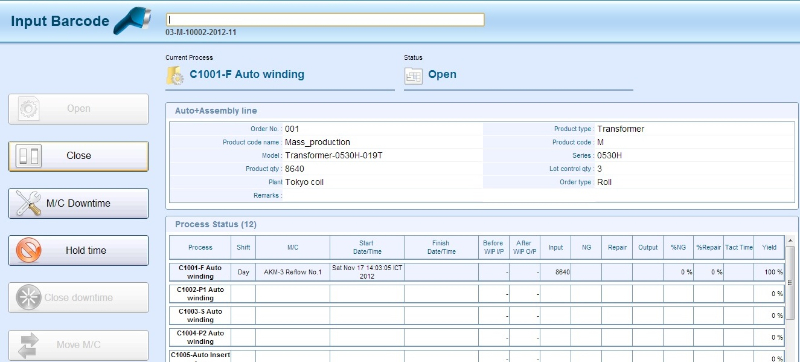
Task: Click the Order type Roll value
Action: 604,182
